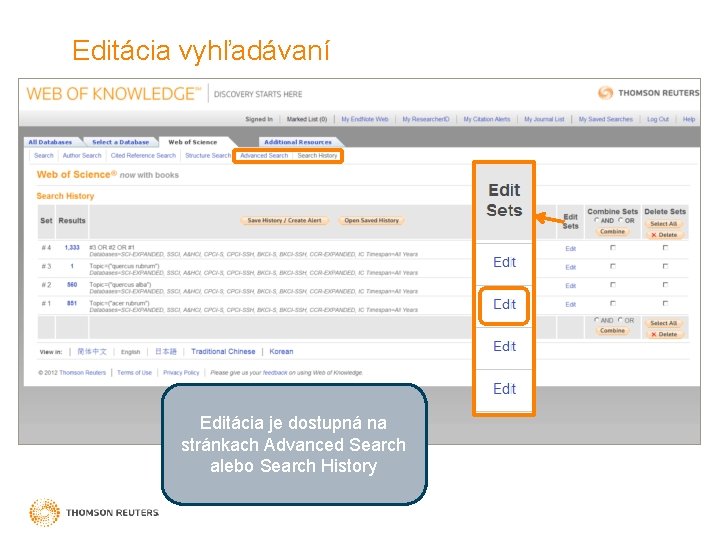The image size is (720, 540).
Task: Open Author Search
Action: 82,156
